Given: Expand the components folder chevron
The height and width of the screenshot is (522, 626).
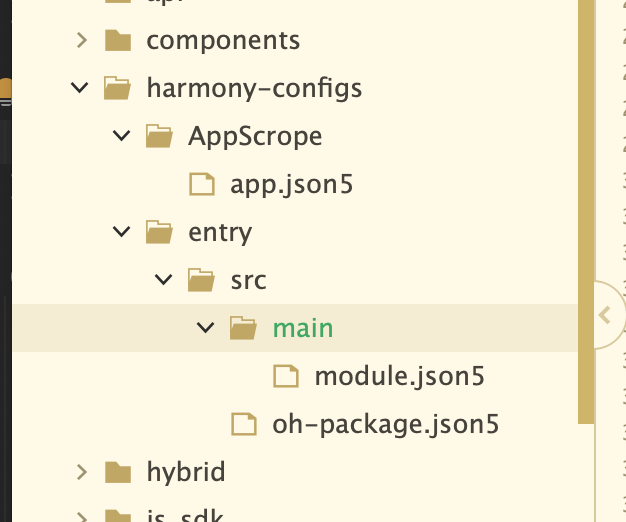Looking at the screenshot, I should coord(82,40).
